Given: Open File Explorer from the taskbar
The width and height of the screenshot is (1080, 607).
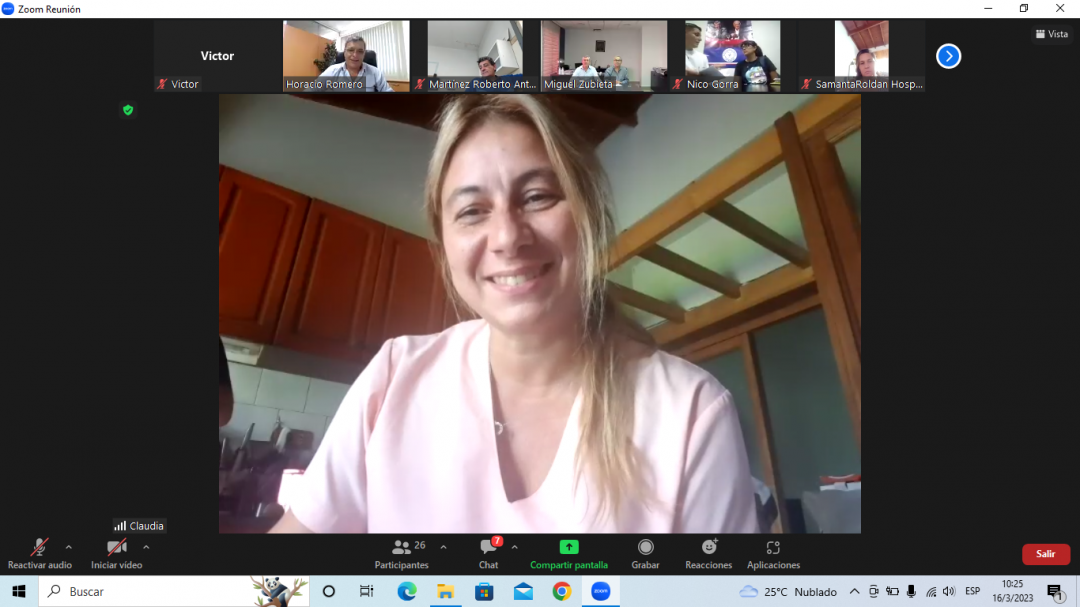Looking at the screenshot, I should click(445, 591).
